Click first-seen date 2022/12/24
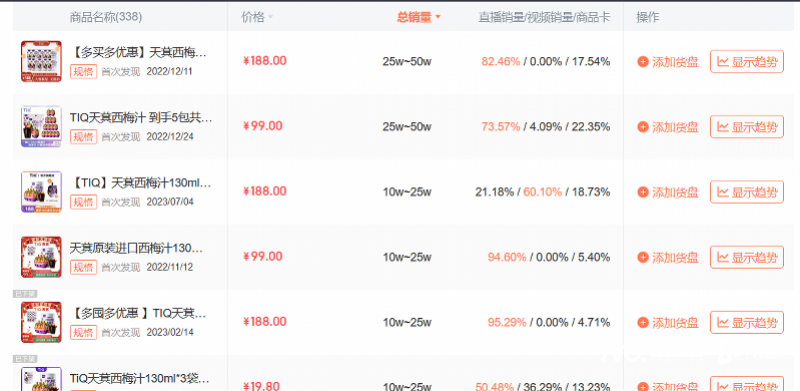The width and height of the screenshot is (800, 391). coord(170,137)
